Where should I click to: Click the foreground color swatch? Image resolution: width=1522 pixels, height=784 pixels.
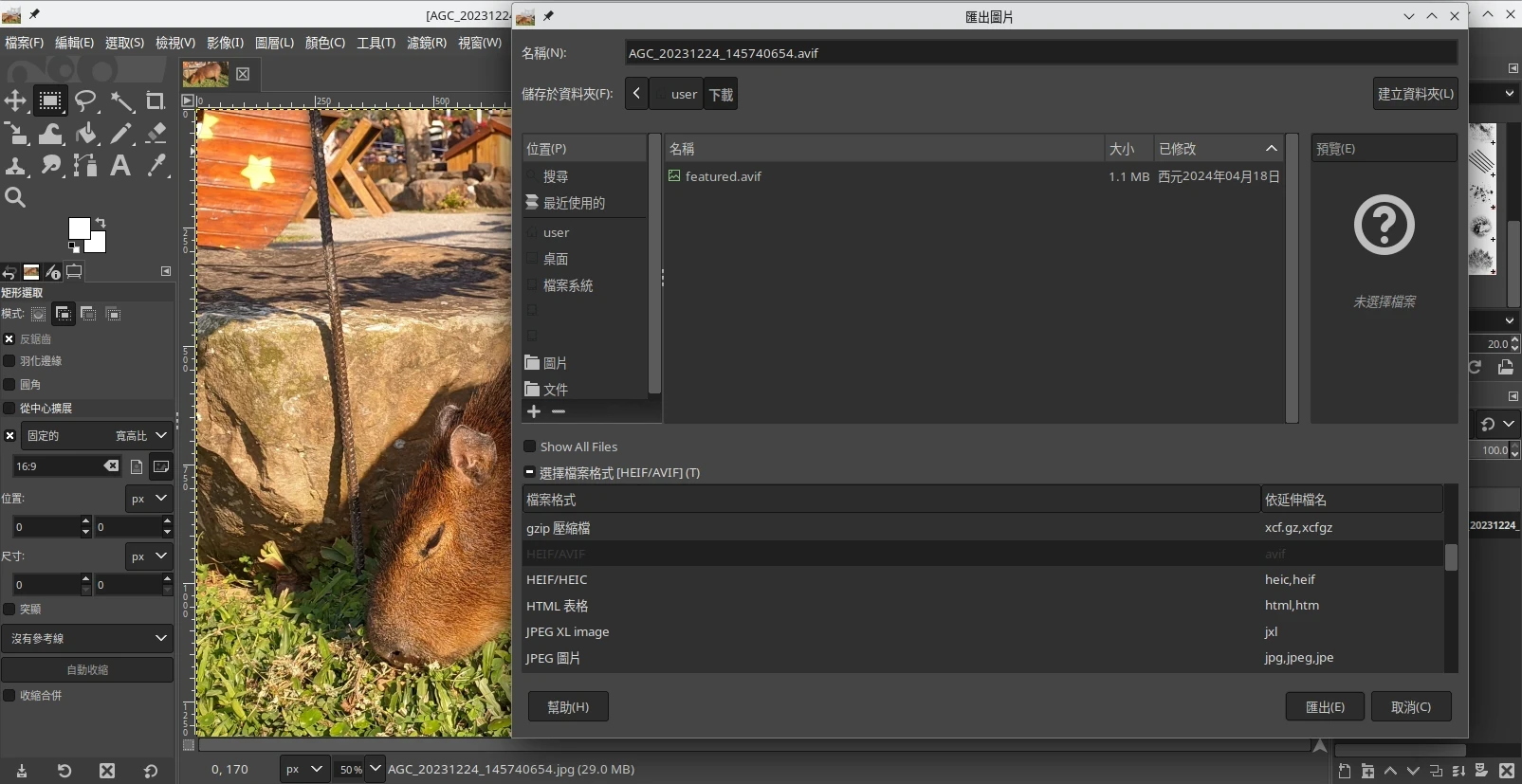pyautogui.click(x=80, y=228)
